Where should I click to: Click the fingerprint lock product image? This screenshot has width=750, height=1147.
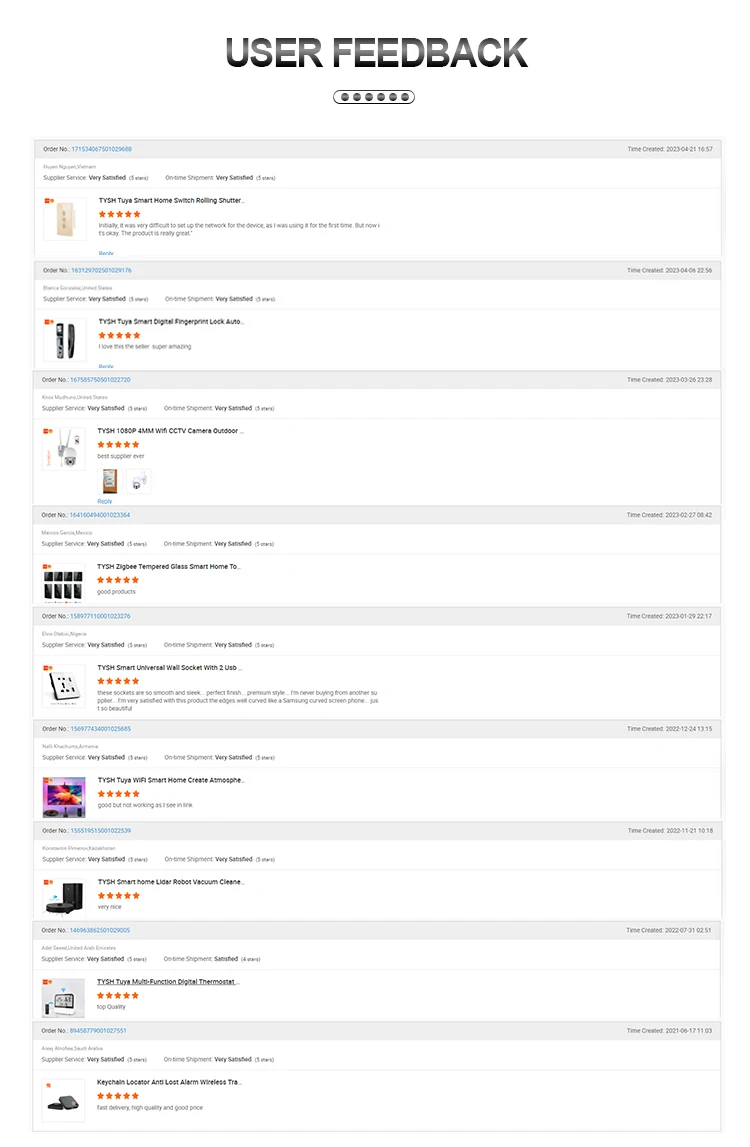[64, 340]
